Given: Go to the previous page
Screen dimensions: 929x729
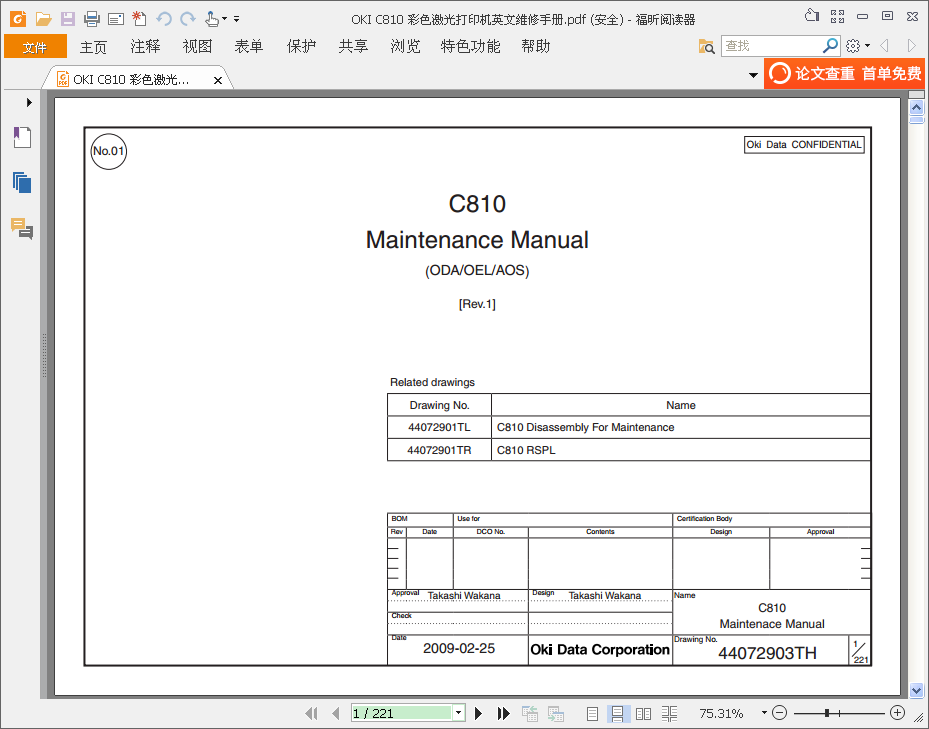Looking at the screenshot, I should (x=336, y=713).
